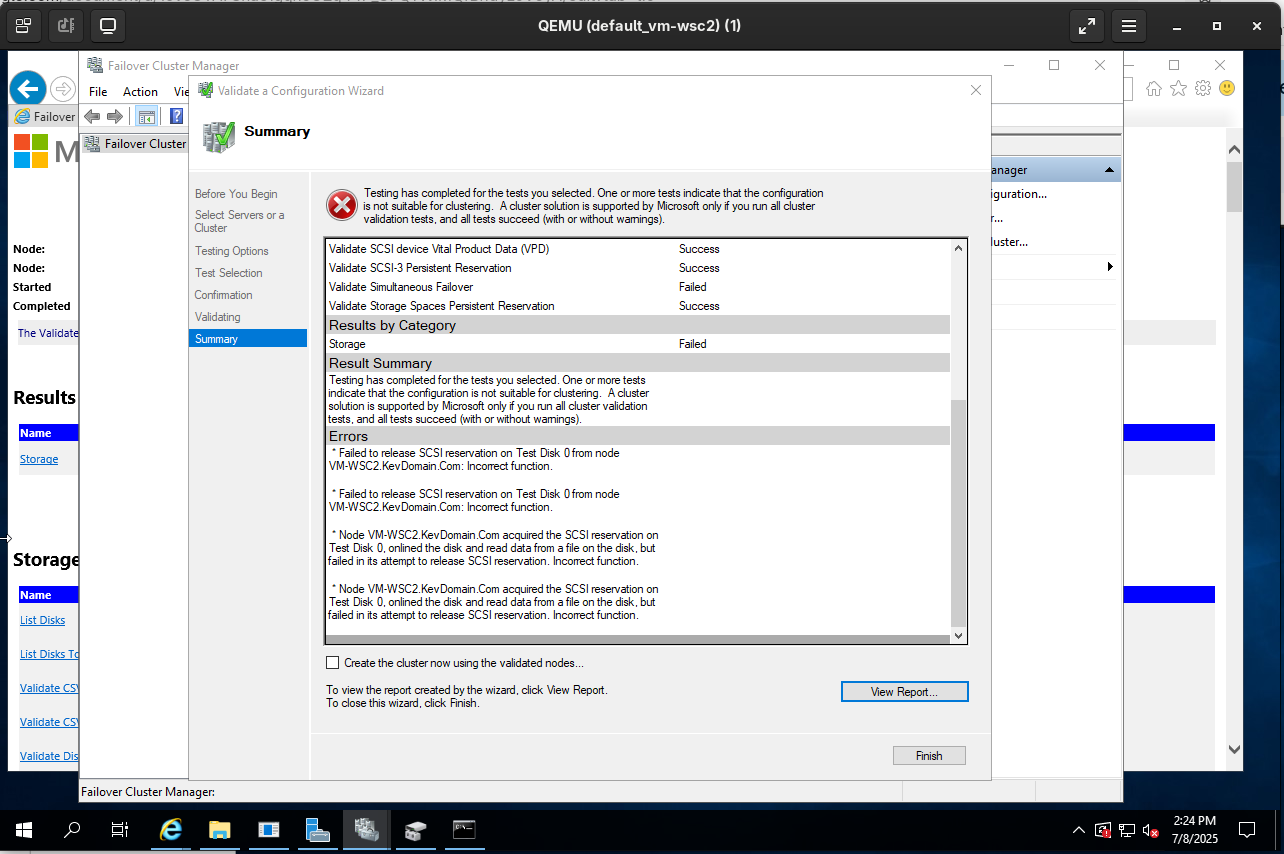
Task: Open Internet Explorer Tools gear icon
Action: 1203,88
